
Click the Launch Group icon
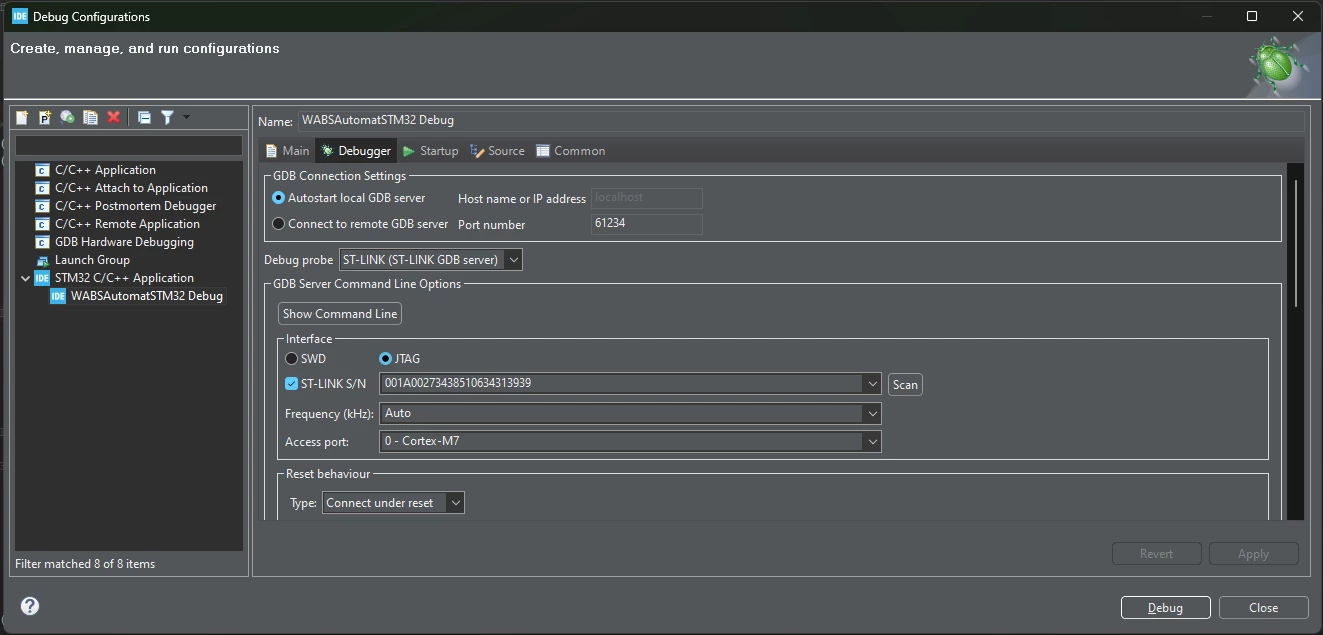coord(42,260)
